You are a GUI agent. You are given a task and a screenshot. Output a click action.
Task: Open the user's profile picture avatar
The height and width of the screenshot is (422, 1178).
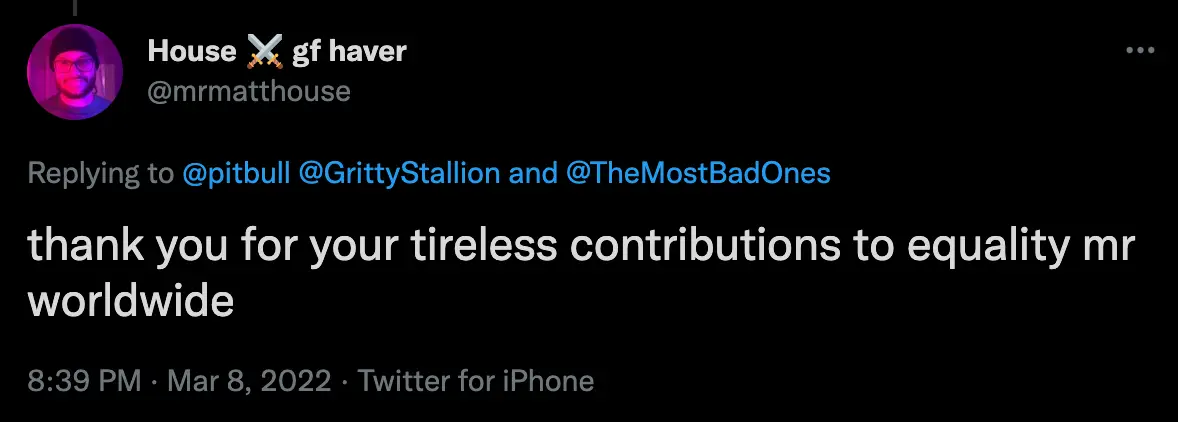[x=75, y=72]
